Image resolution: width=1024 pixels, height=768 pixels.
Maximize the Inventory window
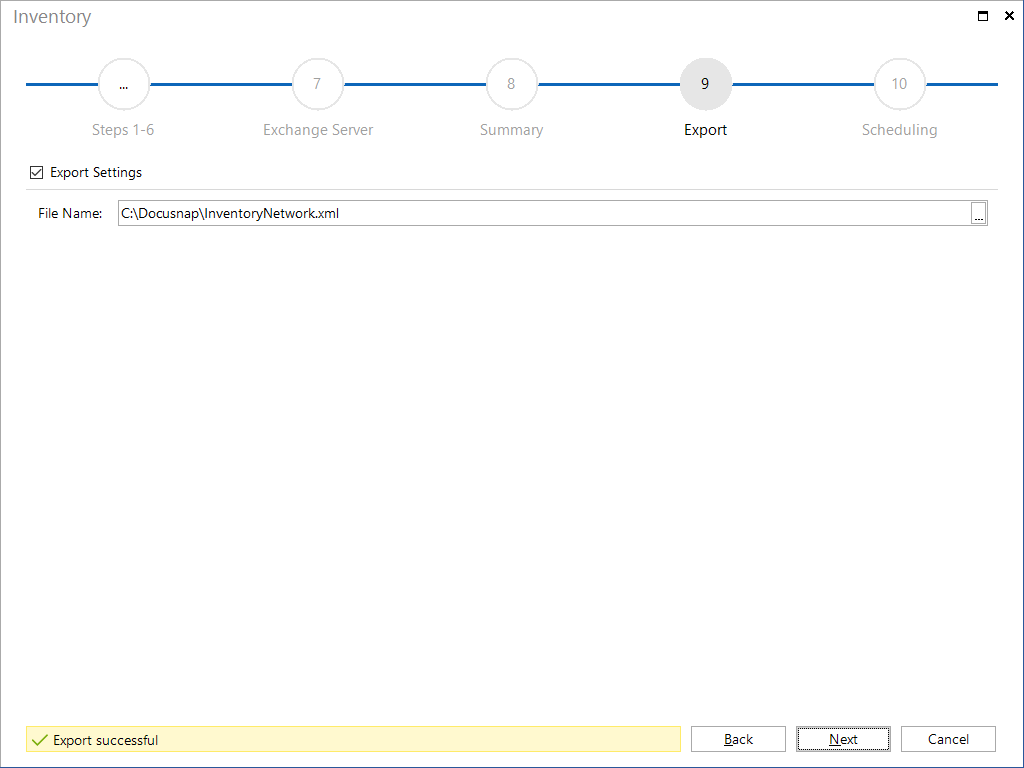[982, 16]
